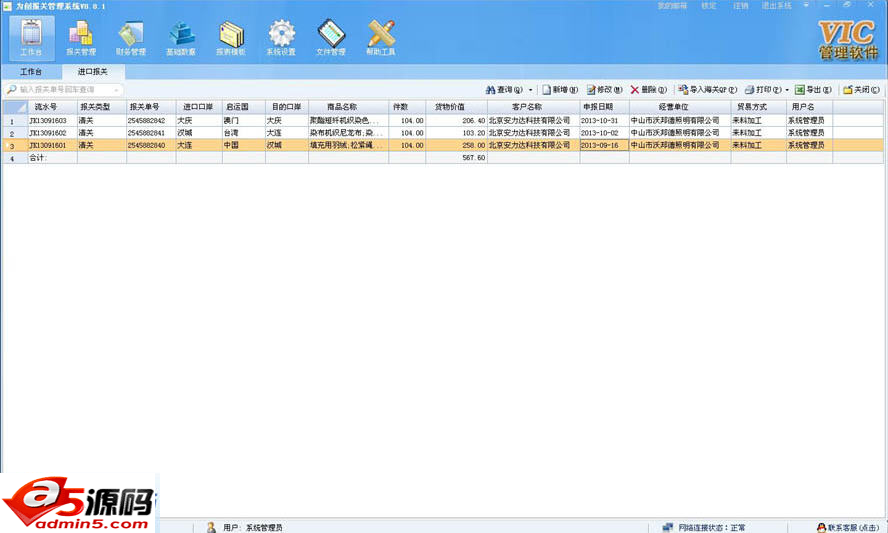Click date cell 2013-10-31
This screenshot has height=533, width=888.
(x=604, y=121)
